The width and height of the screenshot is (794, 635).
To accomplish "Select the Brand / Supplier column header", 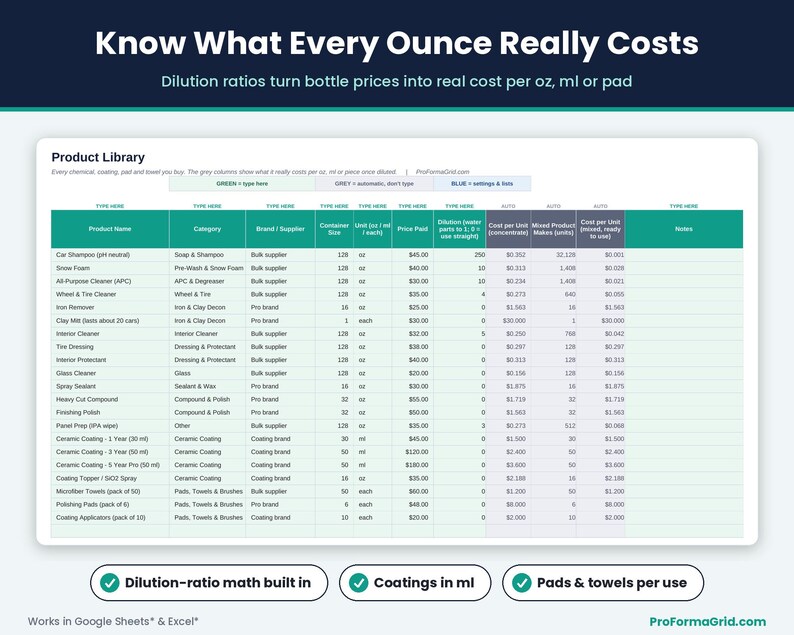I will point(280,229).
